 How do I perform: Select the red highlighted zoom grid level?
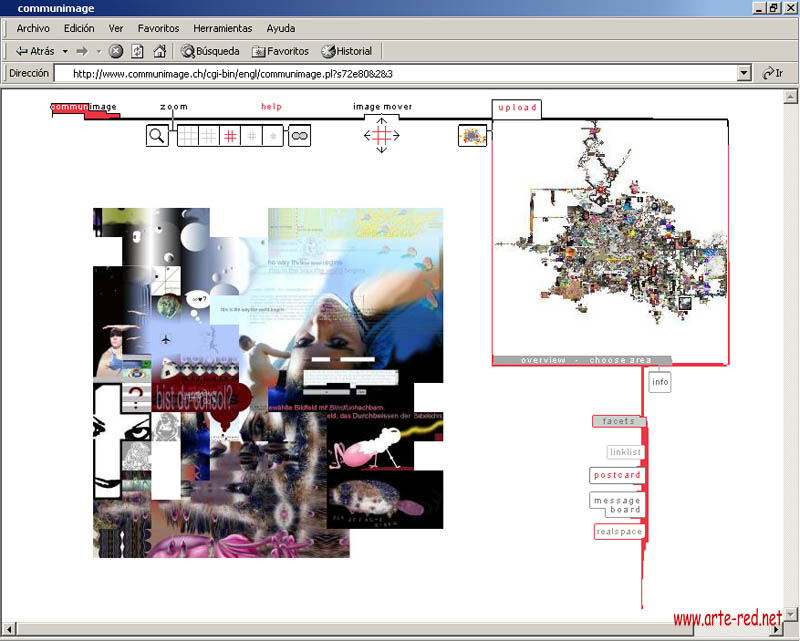tap(230, 136)
